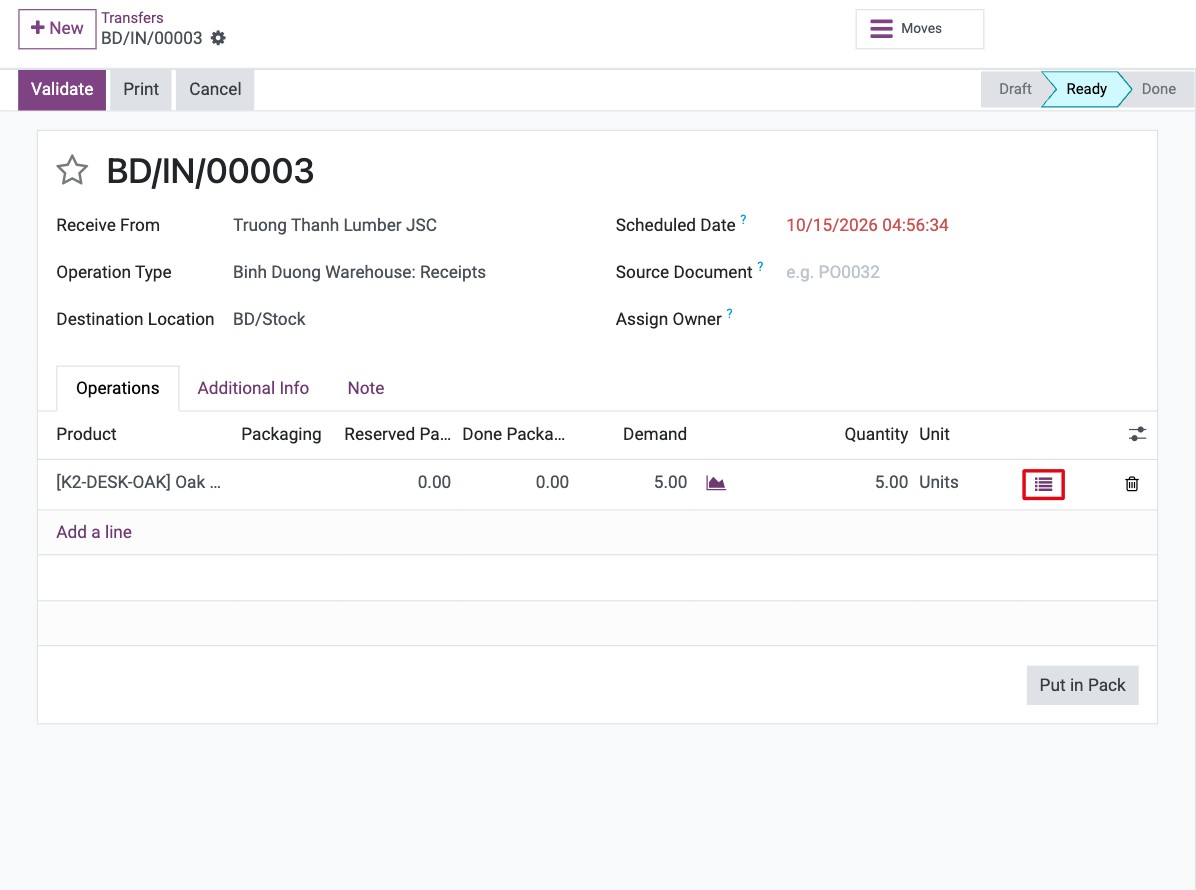Click the Moves hamburger icon button
This screenshot has width=1196, height=890.
(x=919, y=29)
